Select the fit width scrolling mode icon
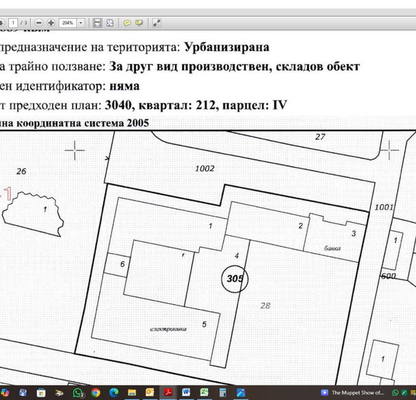This screenshot has height=400, width=416. point(97,23)
